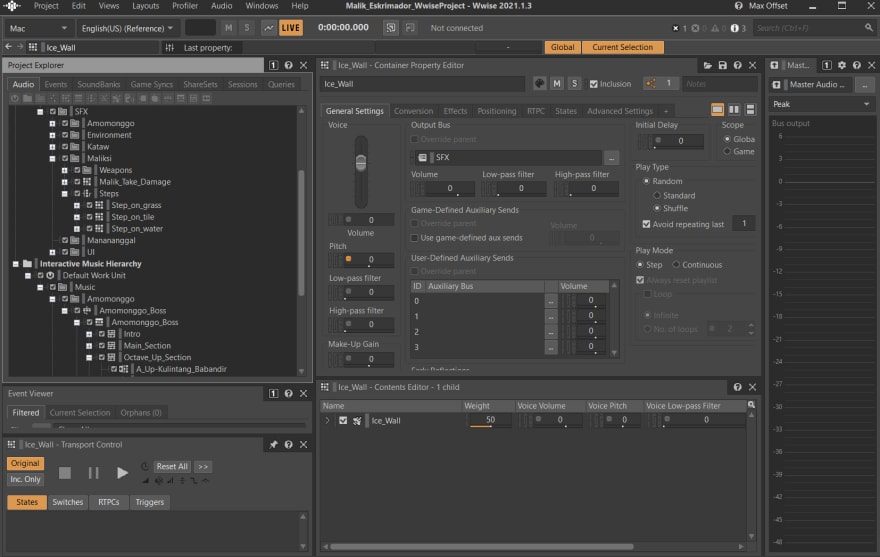Select Game object scope
This screenshot has height=557, width=880.
(727, 152)
